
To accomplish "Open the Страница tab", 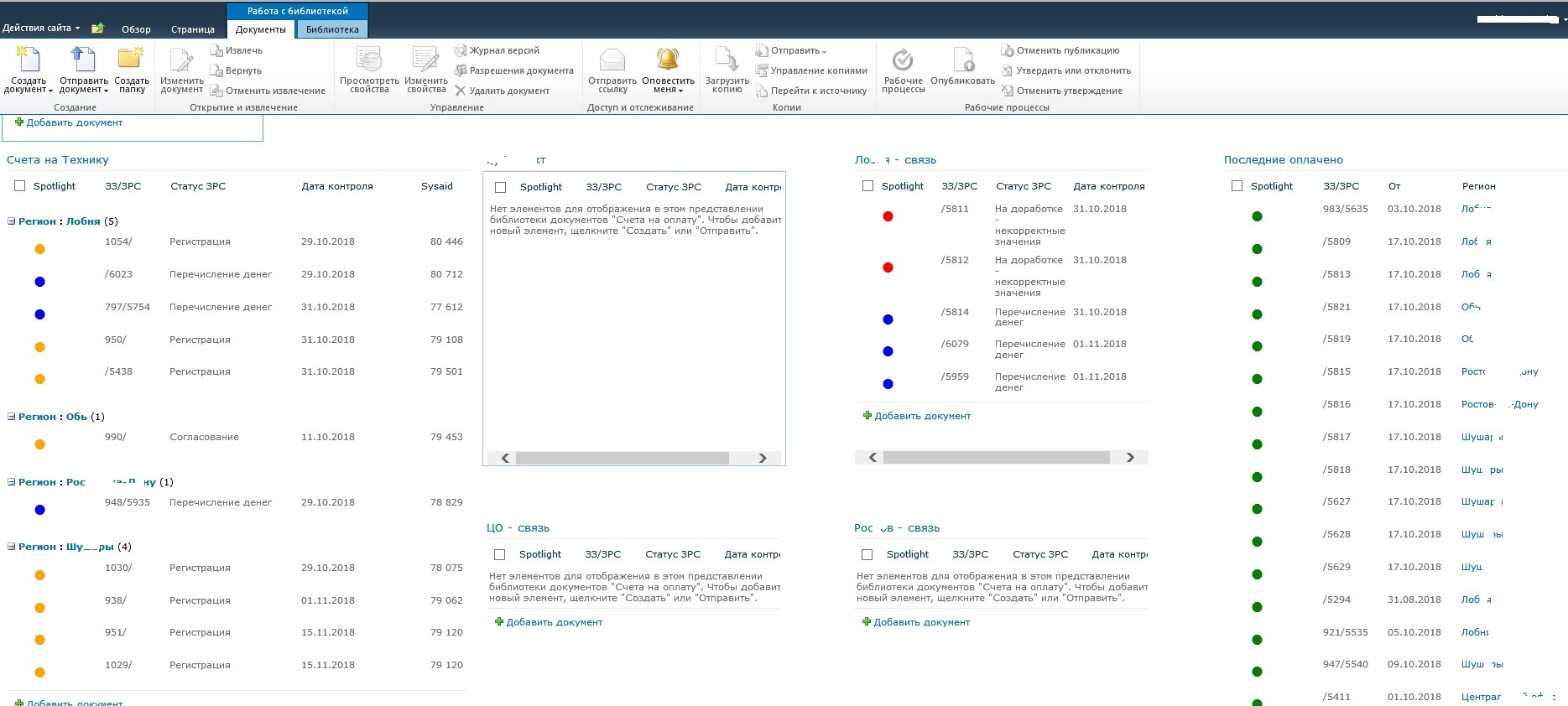I will pyautogui.click(x=193, y=29).
